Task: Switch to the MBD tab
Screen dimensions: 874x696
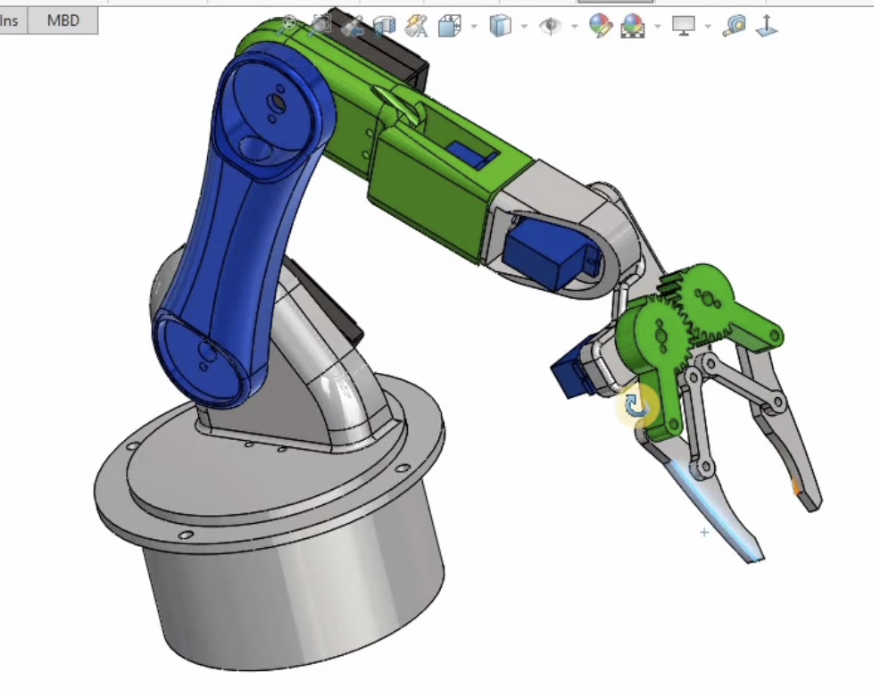Action: pyautogui.click(x=63, y=21)
